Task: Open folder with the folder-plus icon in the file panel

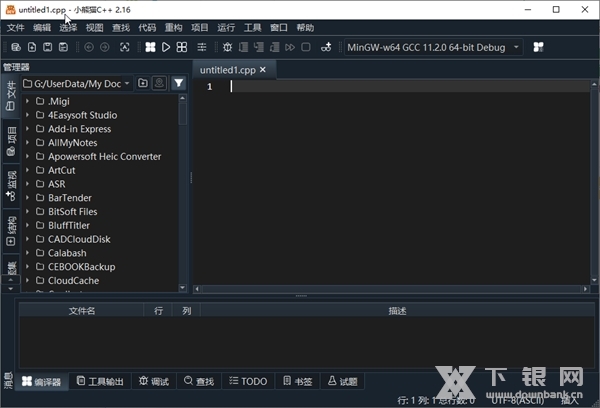Action: [x=143, y=83]
